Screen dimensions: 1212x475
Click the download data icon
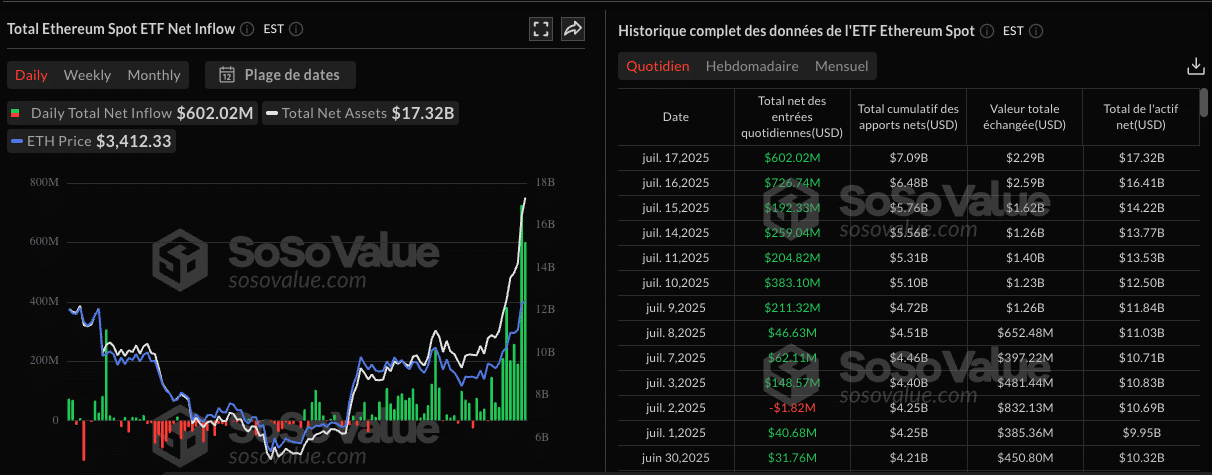[x=1195, y=66]
